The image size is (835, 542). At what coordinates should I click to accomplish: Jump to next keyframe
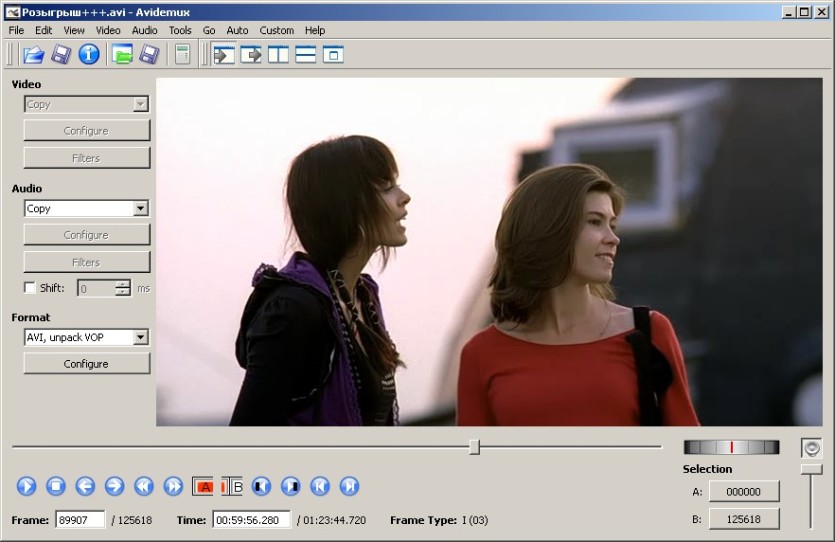(x=173, y=486)
